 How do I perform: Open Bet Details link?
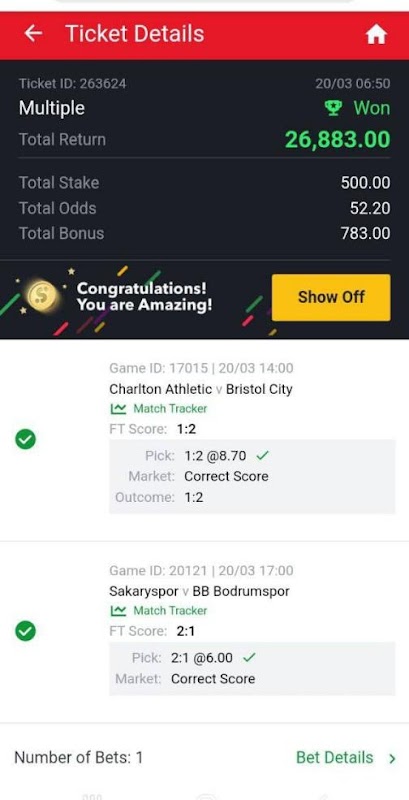click(x=335, y=758)
